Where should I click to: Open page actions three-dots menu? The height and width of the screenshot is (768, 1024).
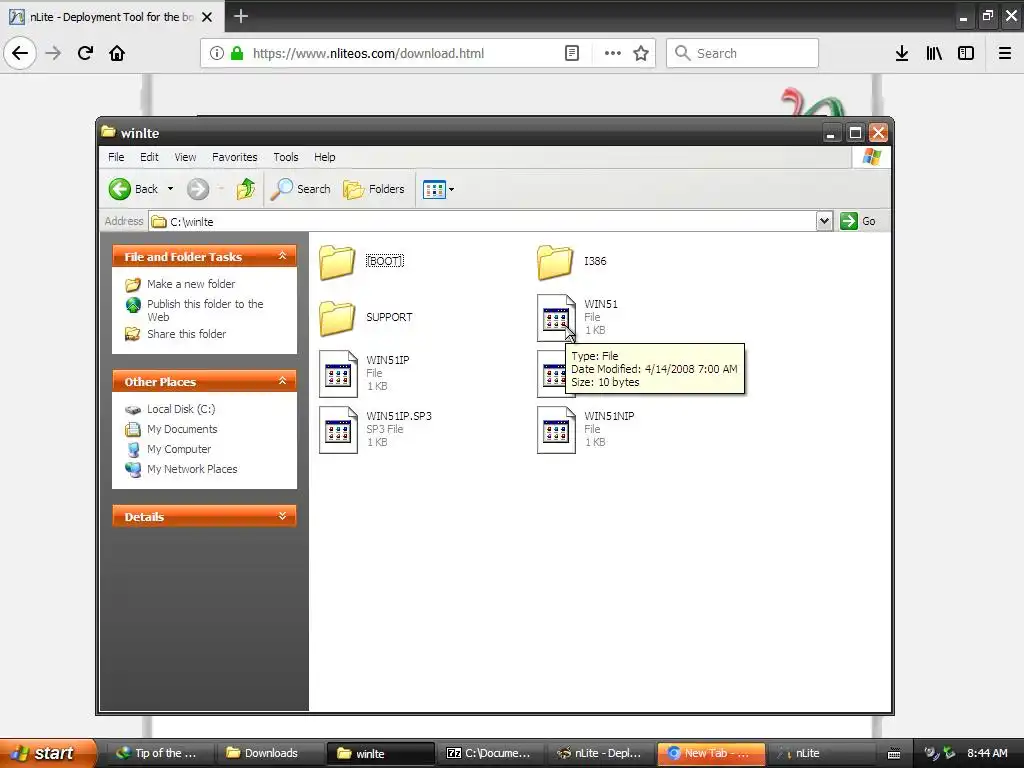[x=613, y=54]
